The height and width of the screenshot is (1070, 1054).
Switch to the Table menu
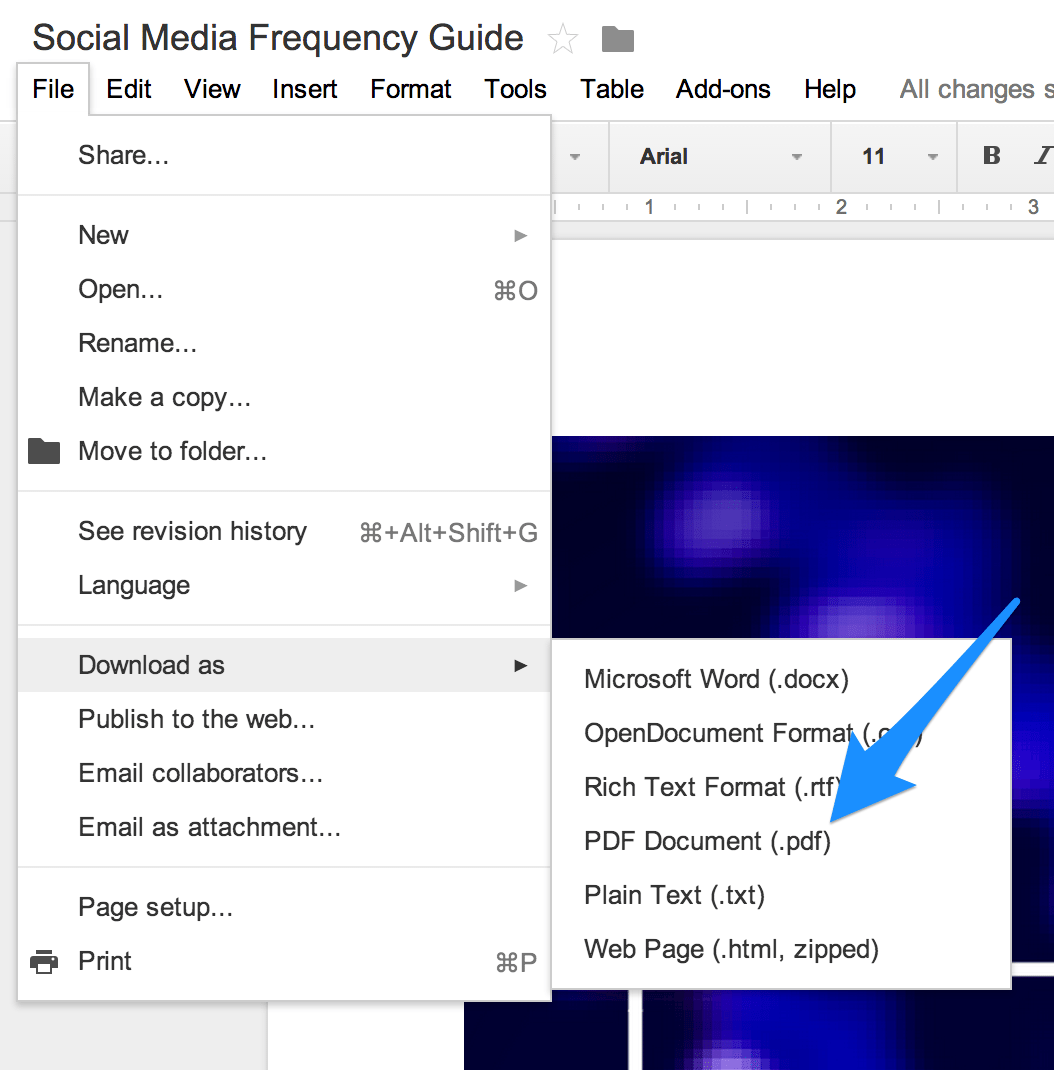tap(612, 89)
